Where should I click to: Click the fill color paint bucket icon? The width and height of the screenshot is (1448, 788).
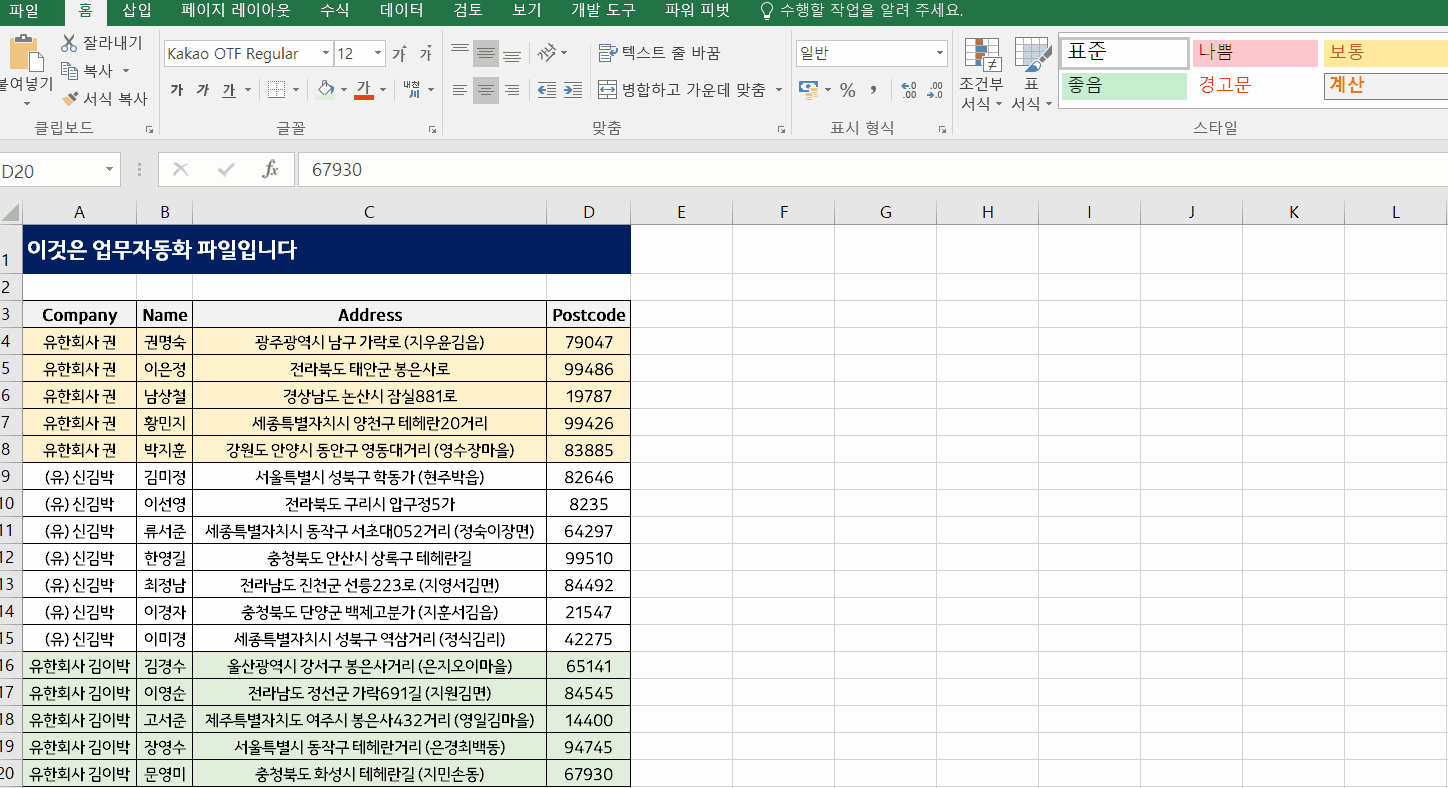[x=325, y=90]
